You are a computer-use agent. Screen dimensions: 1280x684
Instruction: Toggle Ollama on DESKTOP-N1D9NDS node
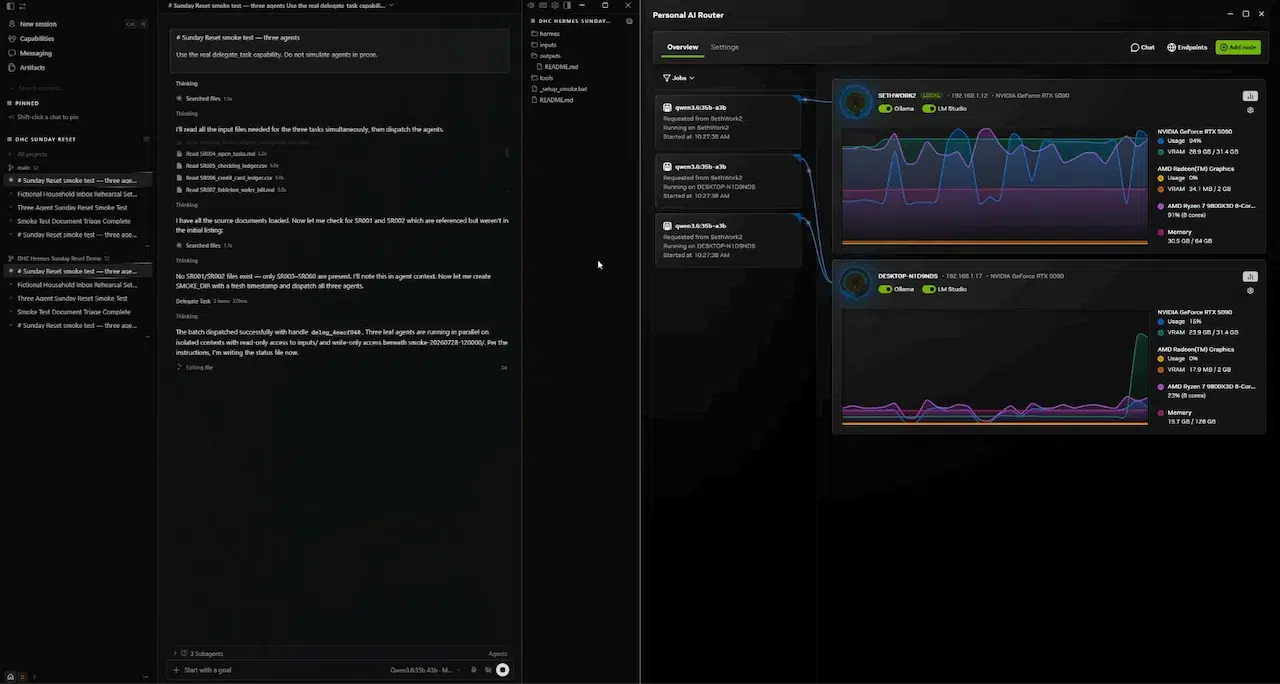[885, 289]
